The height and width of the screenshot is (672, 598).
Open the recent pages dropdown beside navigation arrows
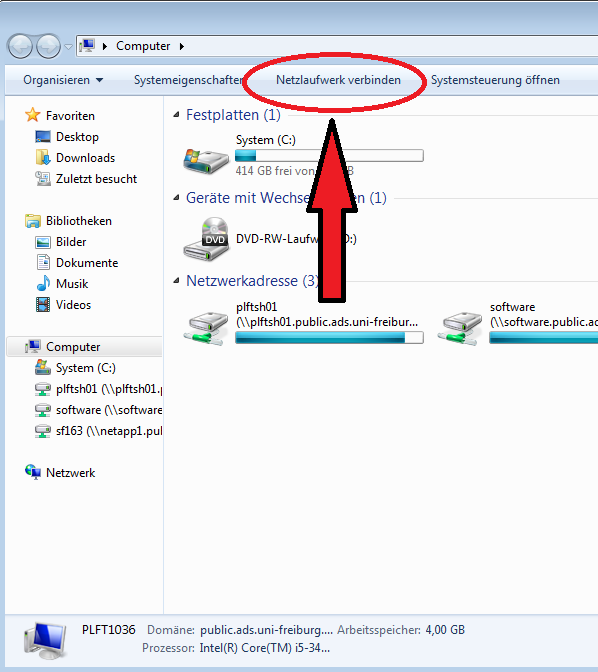[x=69, y=46]
